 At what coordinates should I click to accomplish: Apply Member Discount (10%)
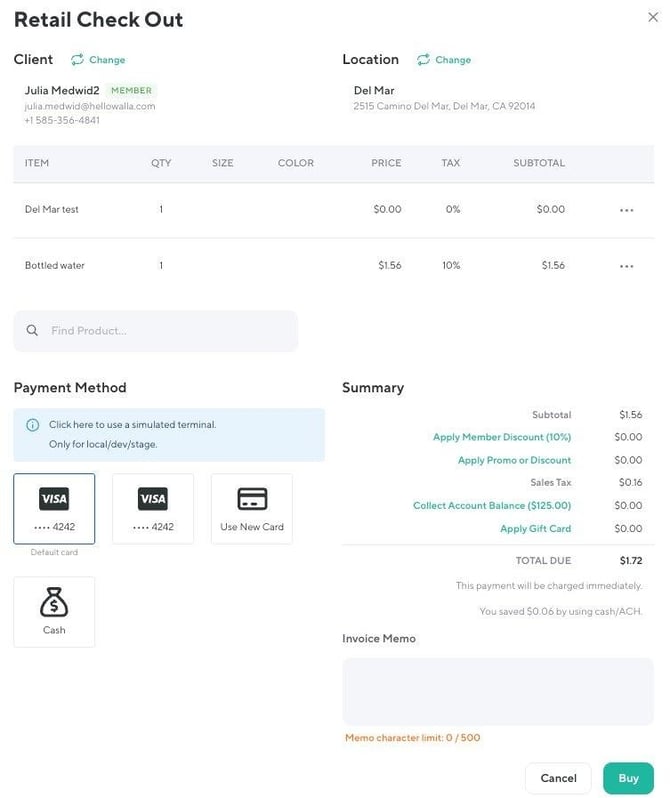(x=502, y=437)
